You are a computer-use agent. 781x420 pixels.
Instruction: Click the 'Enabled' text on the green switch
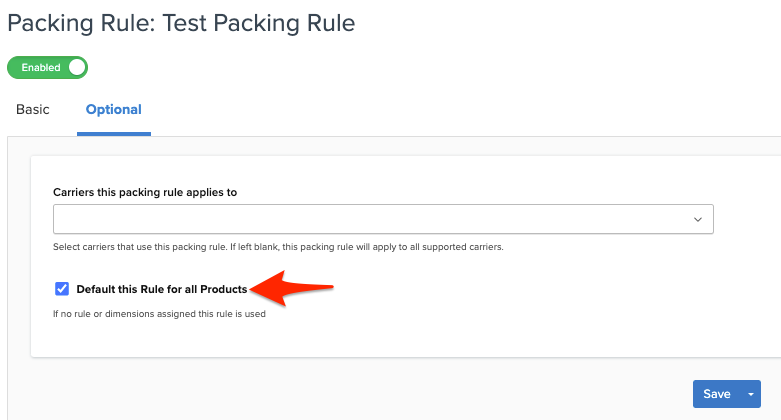[x=40, y=68]
